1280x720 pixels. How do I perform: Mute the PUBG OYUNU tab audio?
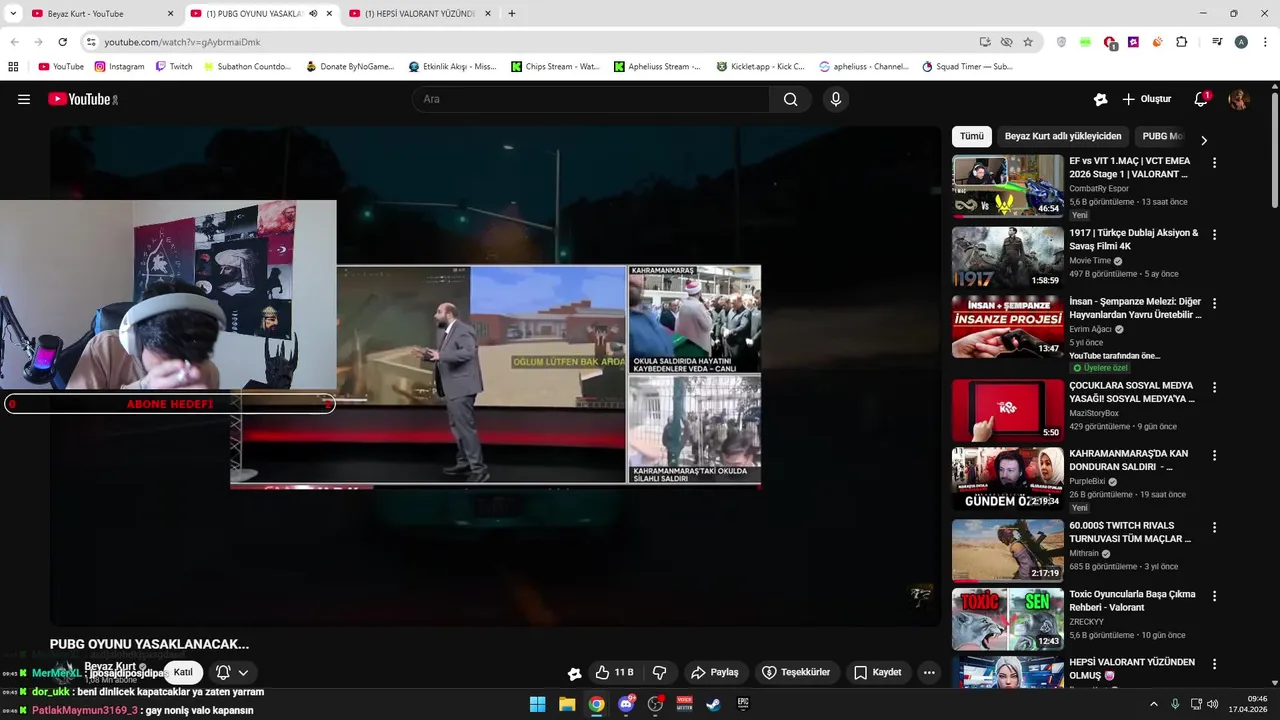[x=313, y=14]
